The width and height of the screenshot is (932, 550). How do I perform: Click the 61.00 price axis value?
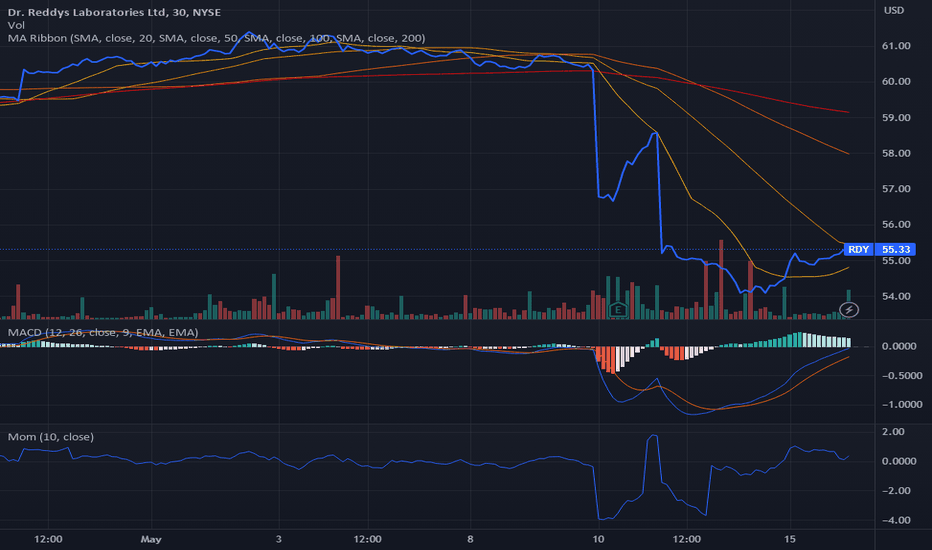[x=896, y=46]
